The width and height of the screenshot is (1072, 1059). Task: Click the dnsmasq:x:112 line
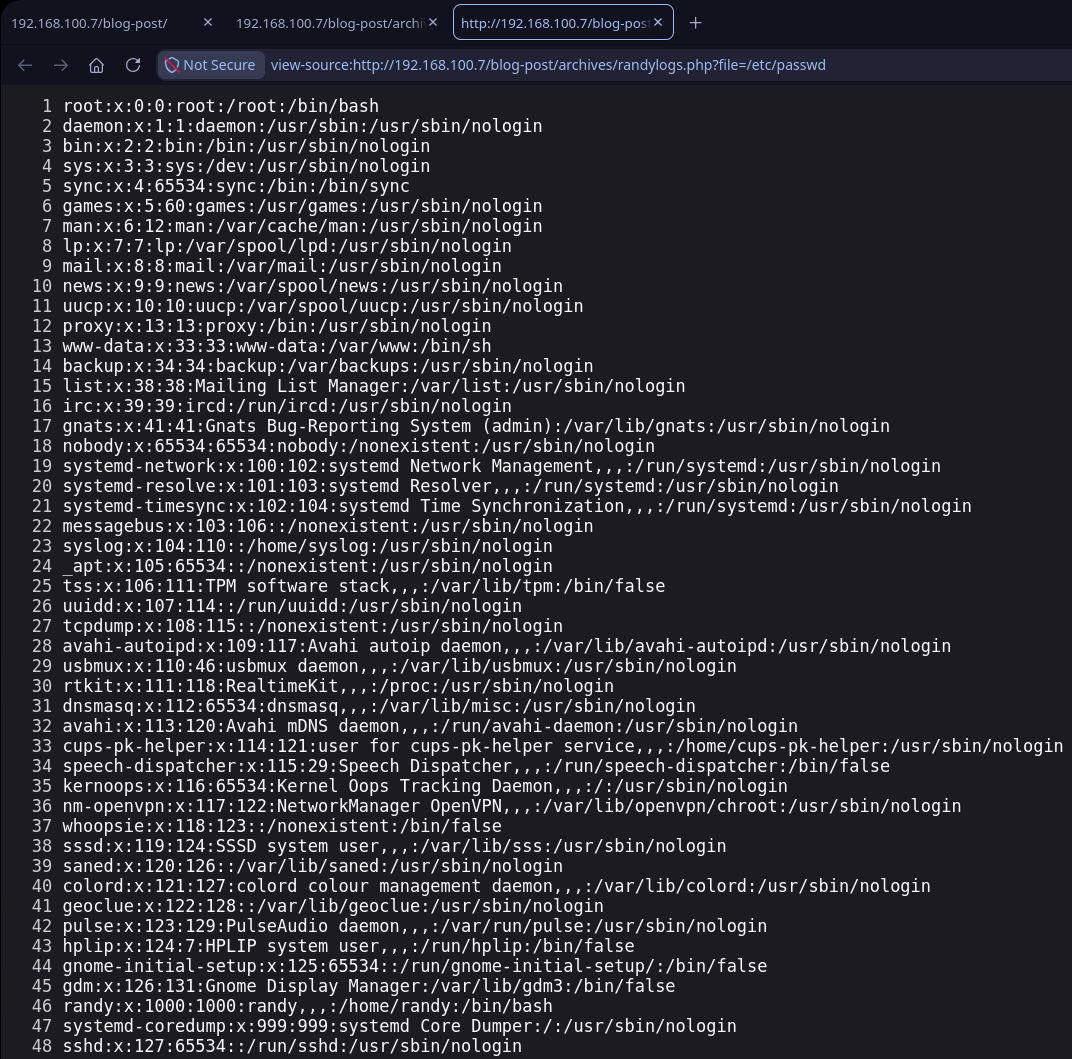[379, 706]
